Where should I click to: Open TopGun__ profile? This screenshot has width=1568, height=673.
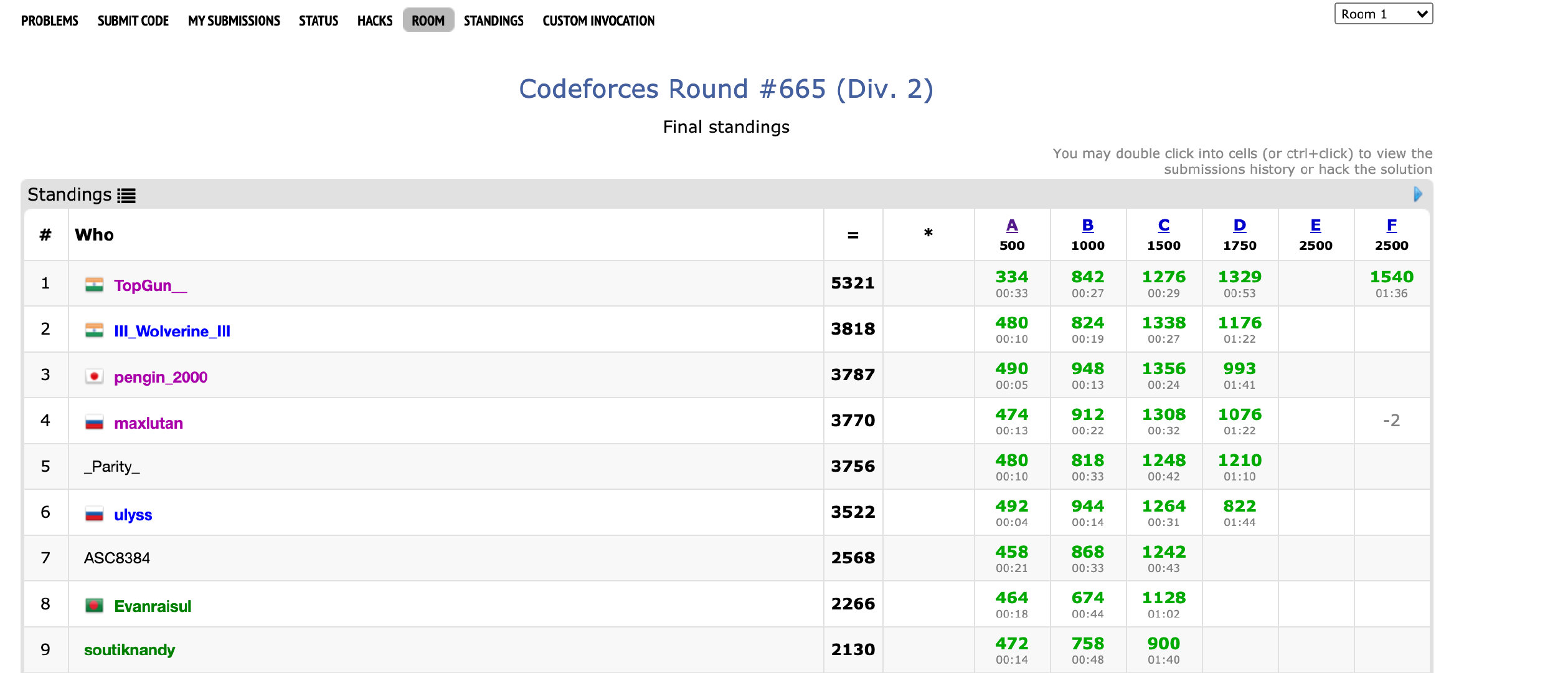[150, 285]
